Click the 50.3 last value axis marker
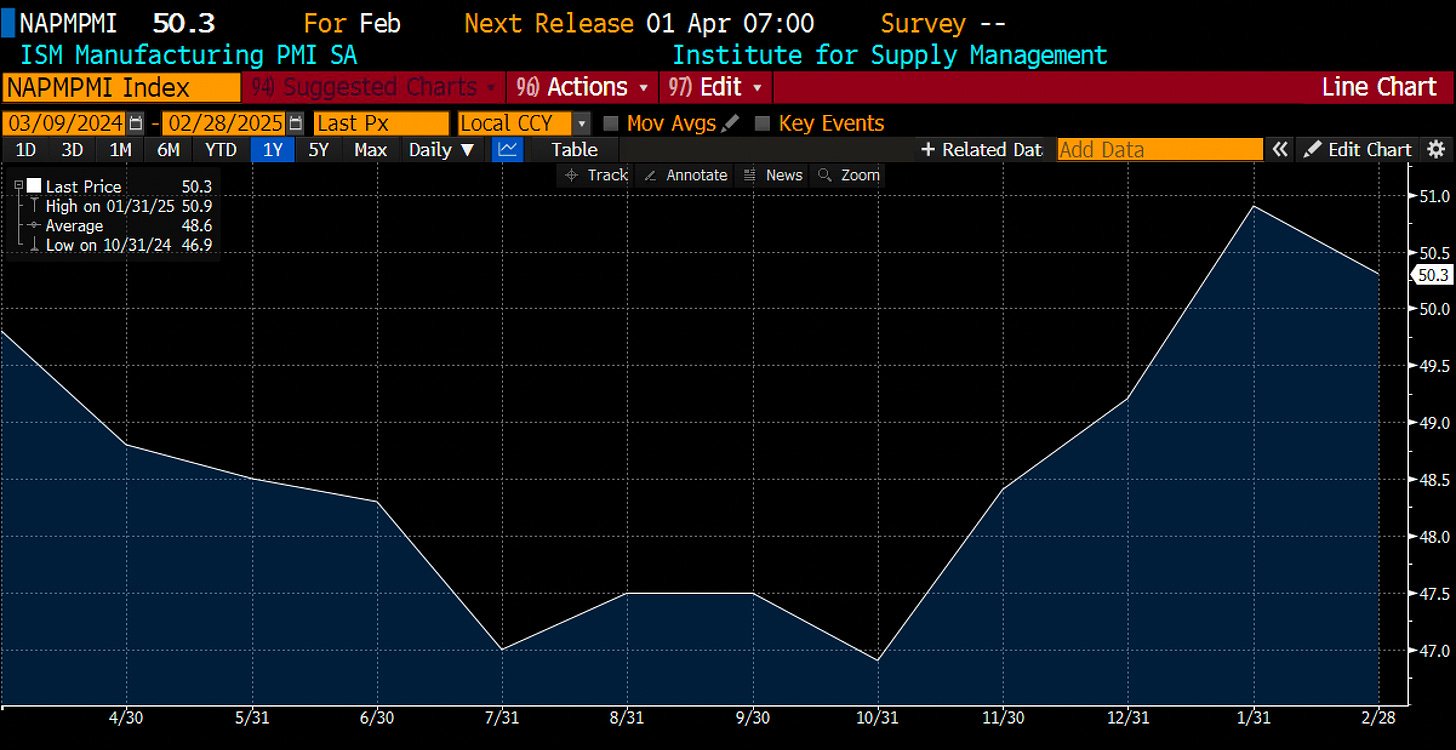The image size is (1456, 750). (1431, 275)
